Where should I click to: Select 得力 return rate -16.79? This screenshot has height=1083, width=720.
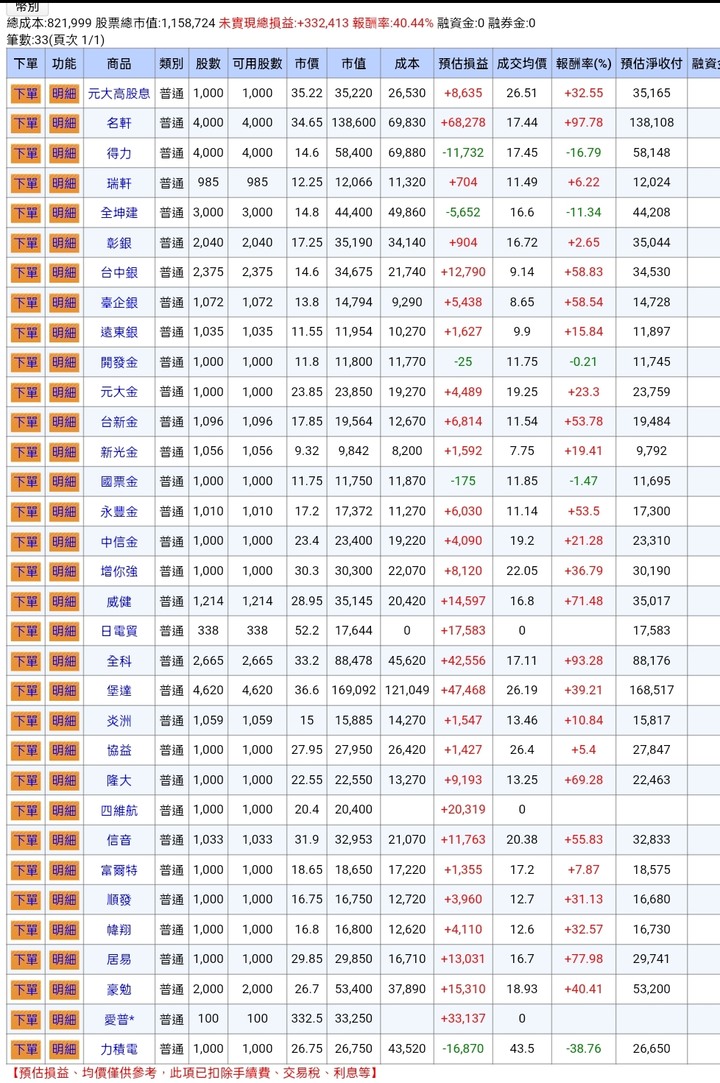pyautogui.click(x=584, y=153)
